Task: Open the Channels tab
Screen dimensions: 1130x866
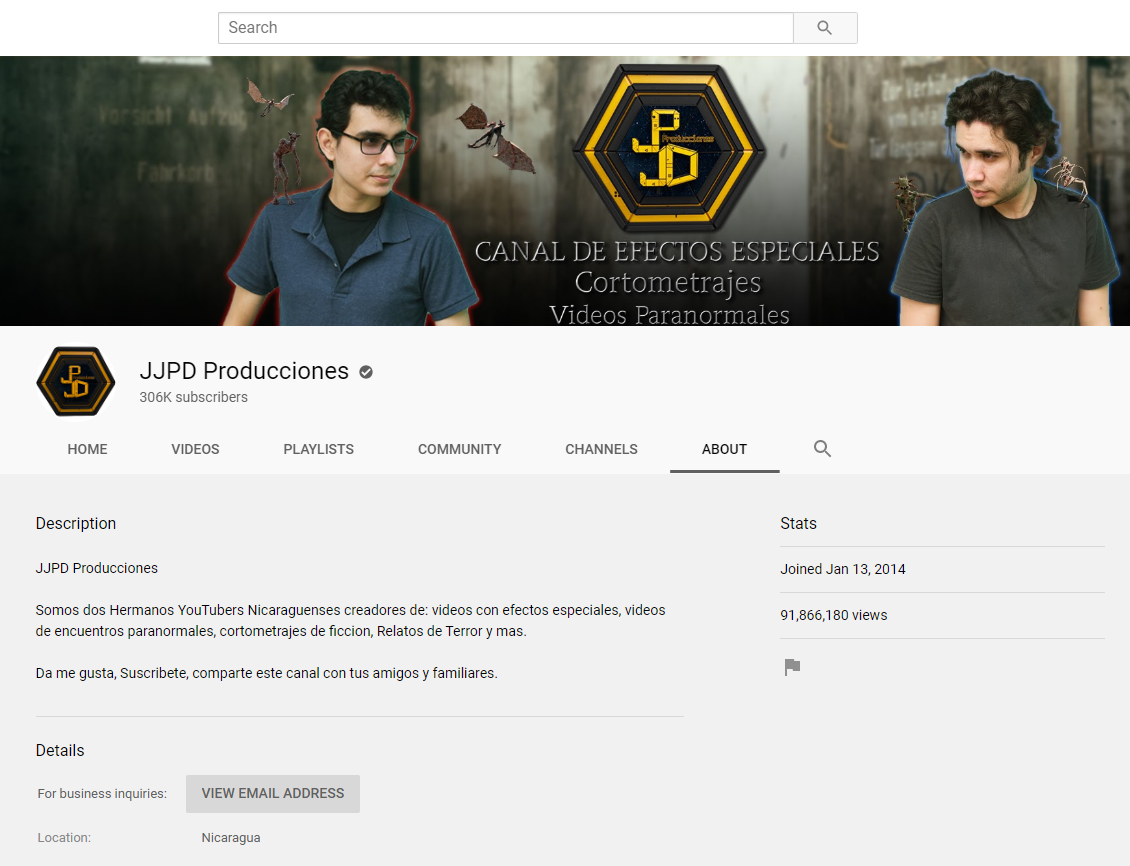Action: click(x=601, y=449)
